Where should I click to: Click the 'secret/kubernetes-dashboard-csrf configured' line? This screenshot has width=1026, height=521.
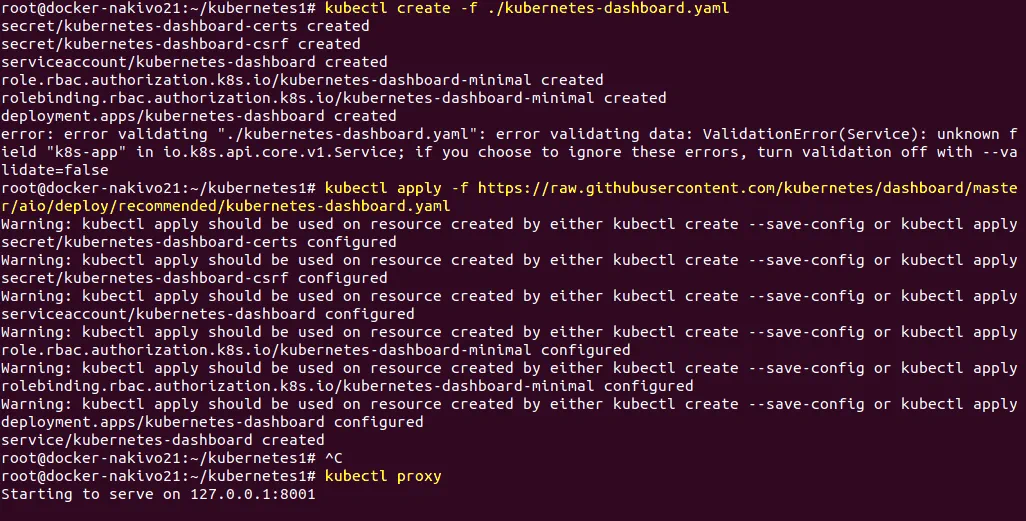194,278
